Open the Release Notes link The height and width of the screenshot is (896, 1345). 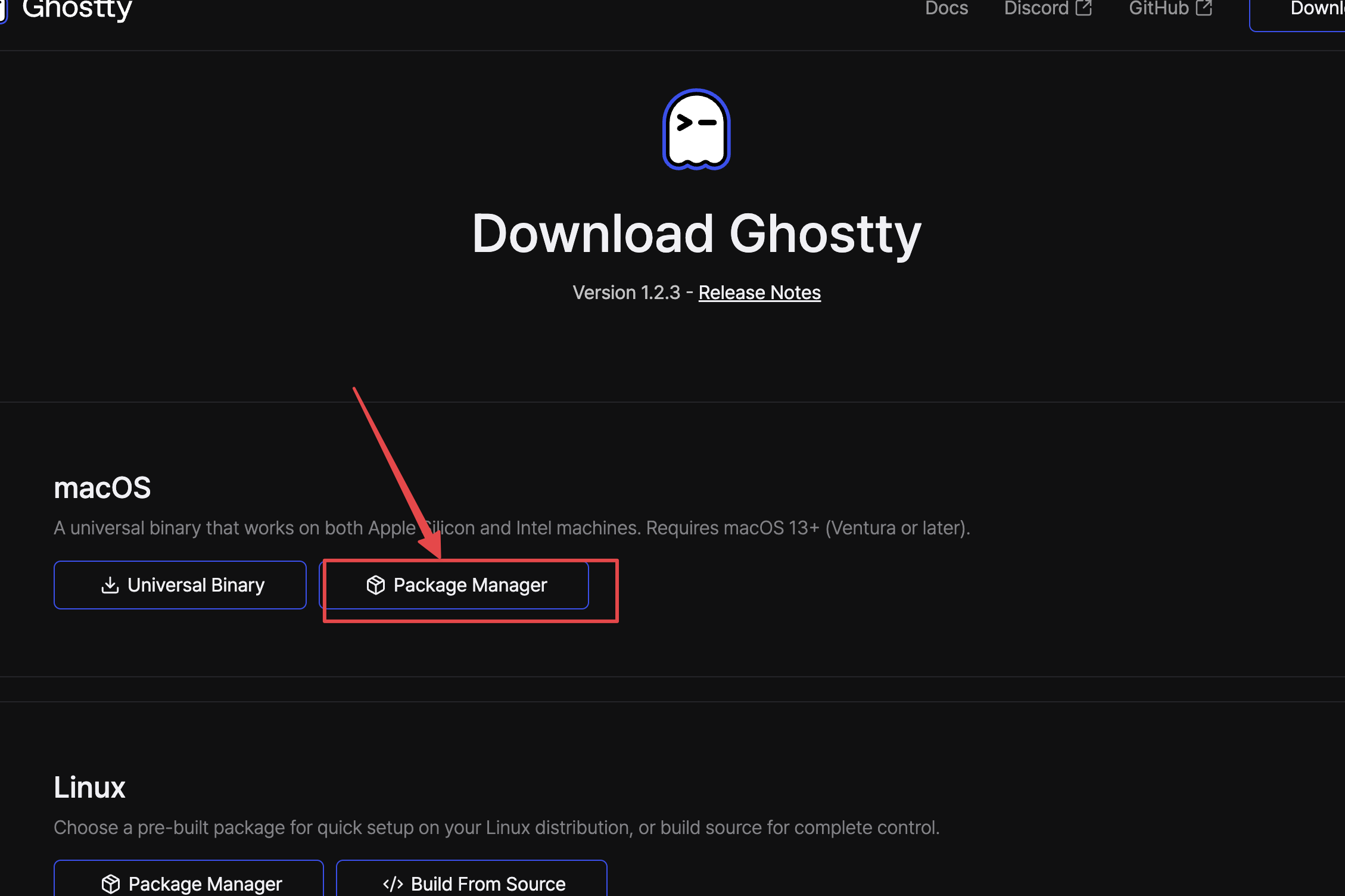(759, 293)
